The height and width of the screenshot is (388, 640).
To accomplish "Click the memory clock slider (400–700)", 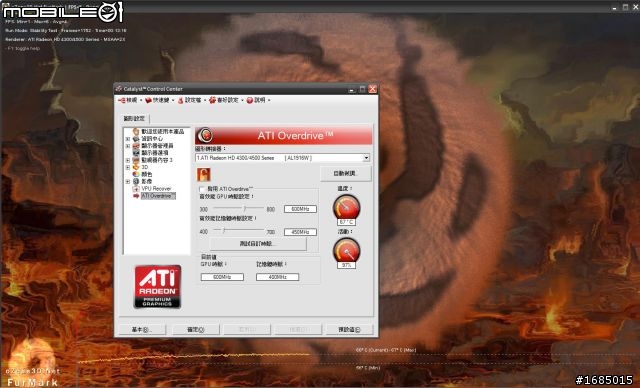I will [238, 231].
